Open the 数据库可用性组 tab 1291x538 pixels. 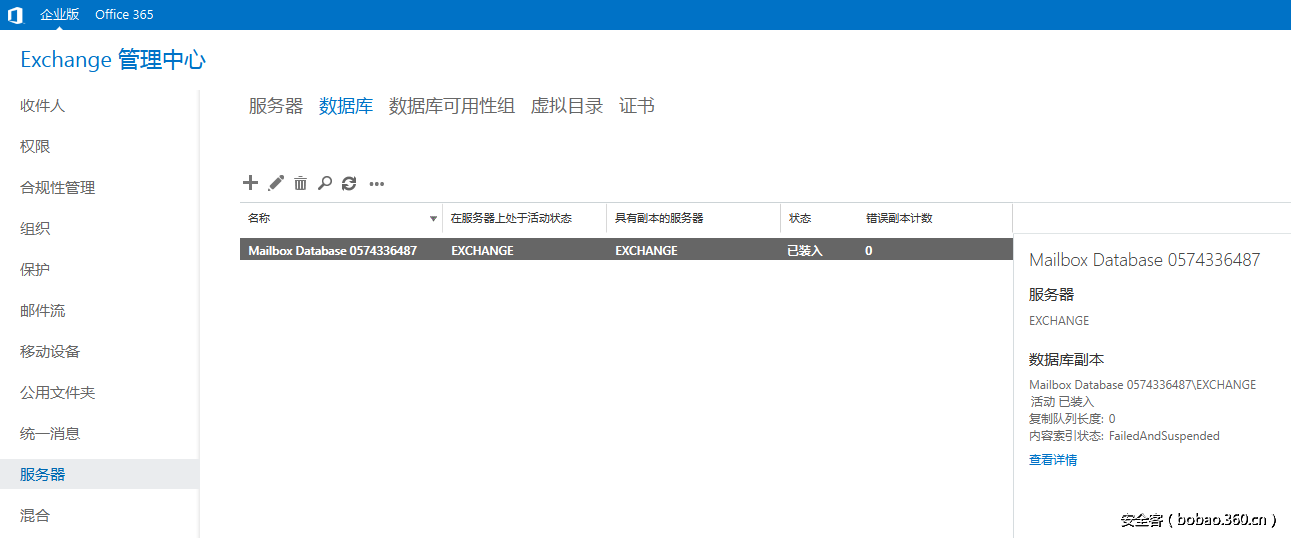point(451,106)
